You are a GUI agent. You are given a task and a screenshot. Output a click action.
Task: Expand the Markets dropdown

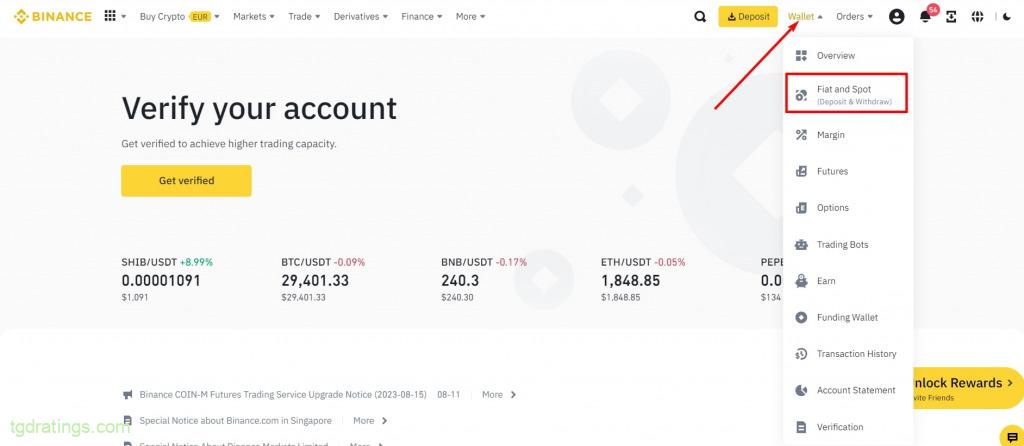click(x=253, y=17)
